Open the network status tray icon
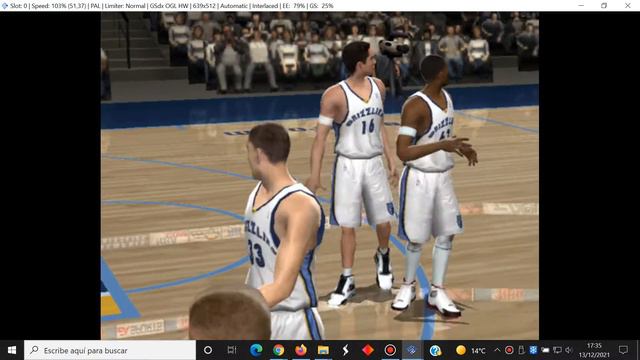Viewport: 640px width, 360px height. pyautogui.click(x=557, y=350)
